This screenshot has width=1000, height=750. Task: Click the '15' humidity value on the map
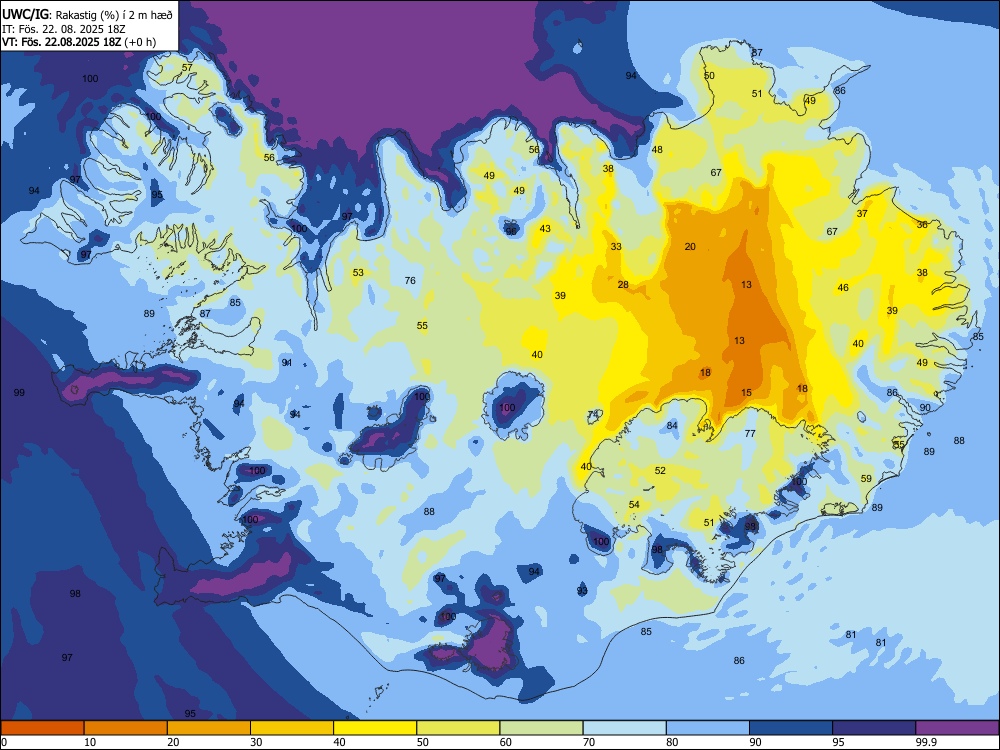747,393
